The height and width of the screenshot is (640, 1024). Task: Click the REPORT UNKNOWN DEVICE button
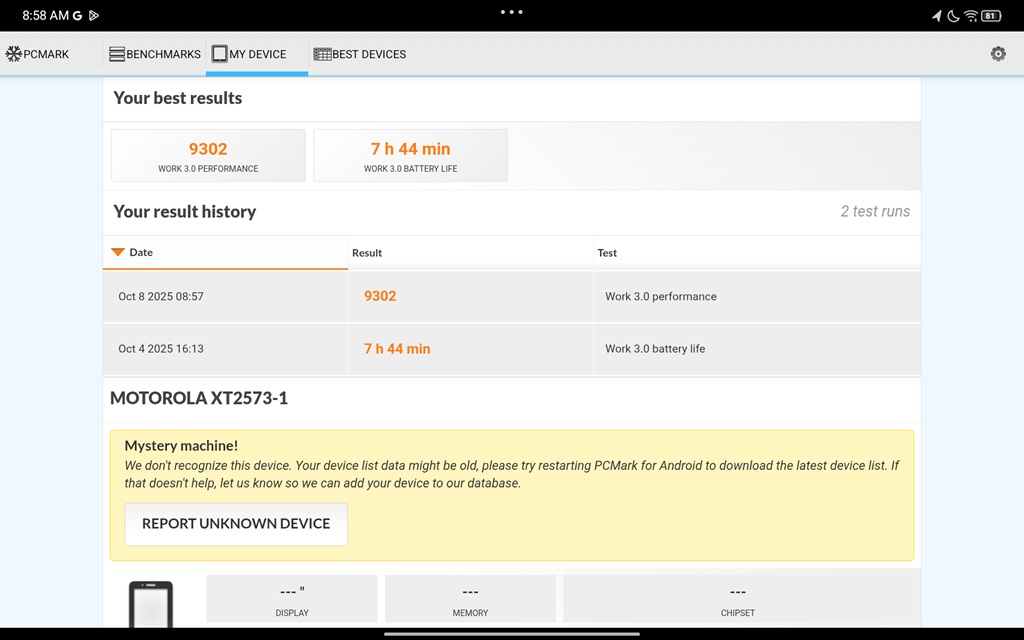(x=235, y=523)
